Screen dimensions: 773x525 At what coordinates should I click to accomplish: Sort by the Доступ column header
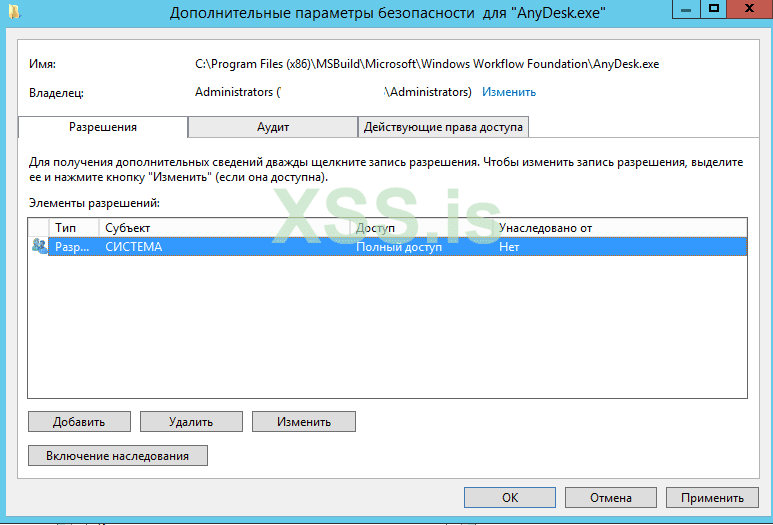tap(422, 228)
